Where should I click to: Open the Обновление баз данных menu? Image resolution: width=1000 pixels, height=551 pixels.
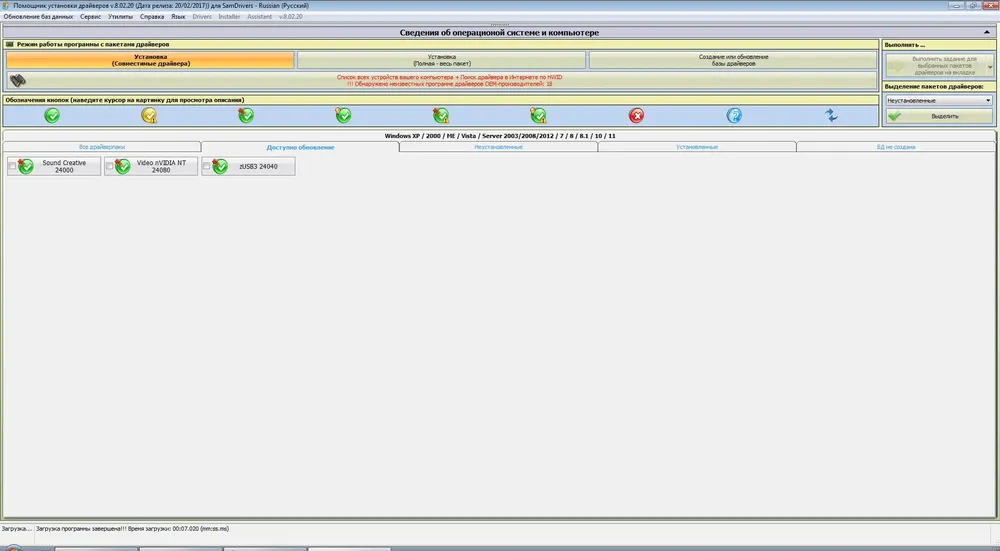[x=38, y=17]
